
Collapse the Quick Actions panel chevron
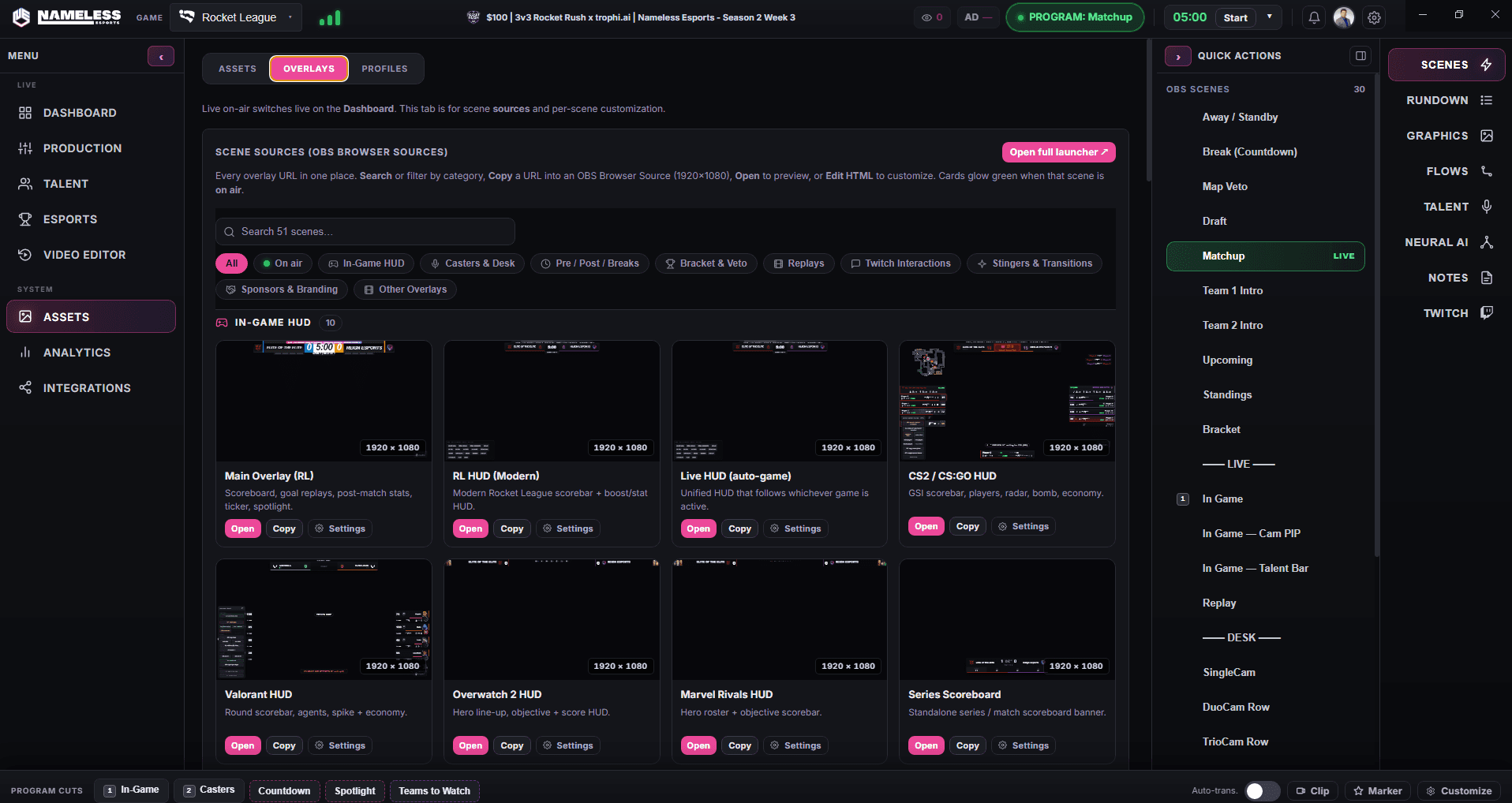(x=1178, y=56)
